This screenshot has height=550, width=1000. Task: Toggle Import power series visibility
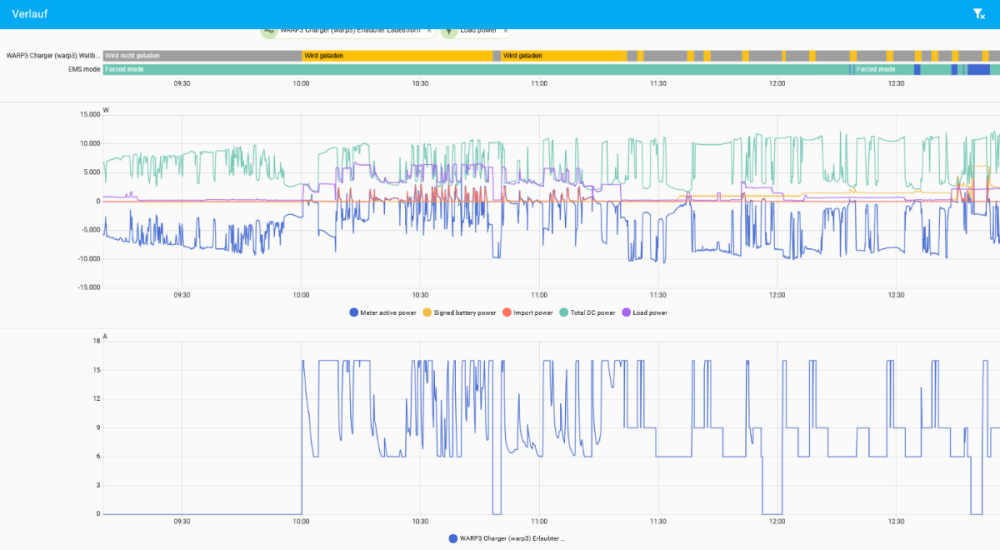pyautogui.click(x=530, y=313)
